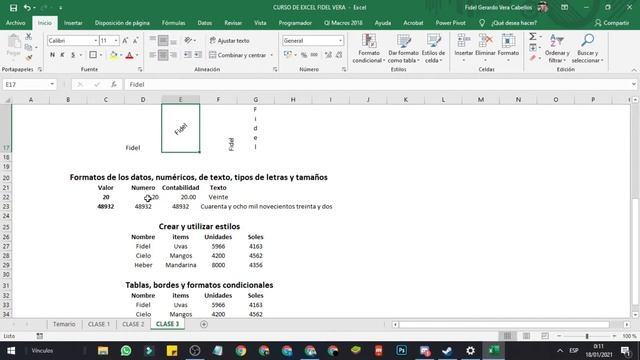The width and height of the screenshot is (640, 360).
Task: Open the font size 11 dropdown
Action: point(116,40)
